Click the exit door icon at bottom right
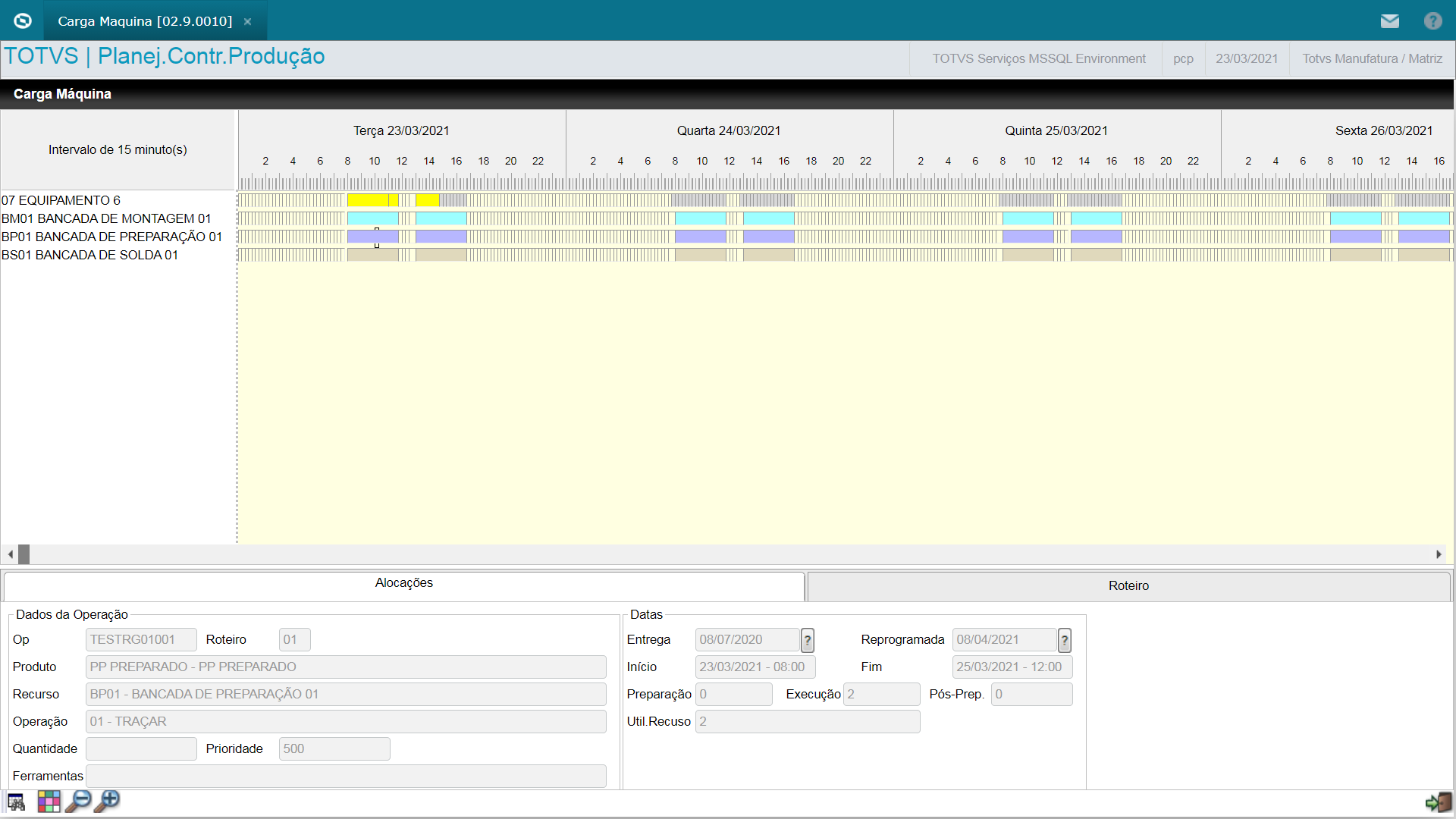Image resolution: width=1456 pixels, height=819 pixels. [x=1438, y=802]
